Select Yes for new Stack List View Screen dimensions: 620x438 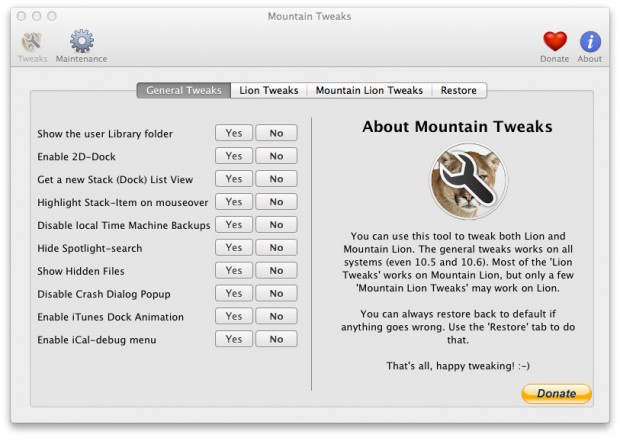point(234,179)
